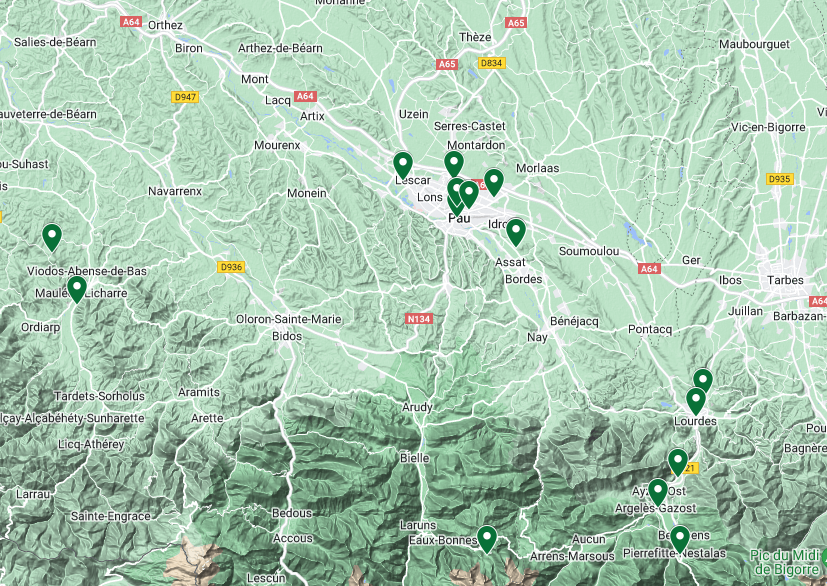The image size is (827, 586).
Task: Click the Arrens-Marsous label
Action: 572,556
